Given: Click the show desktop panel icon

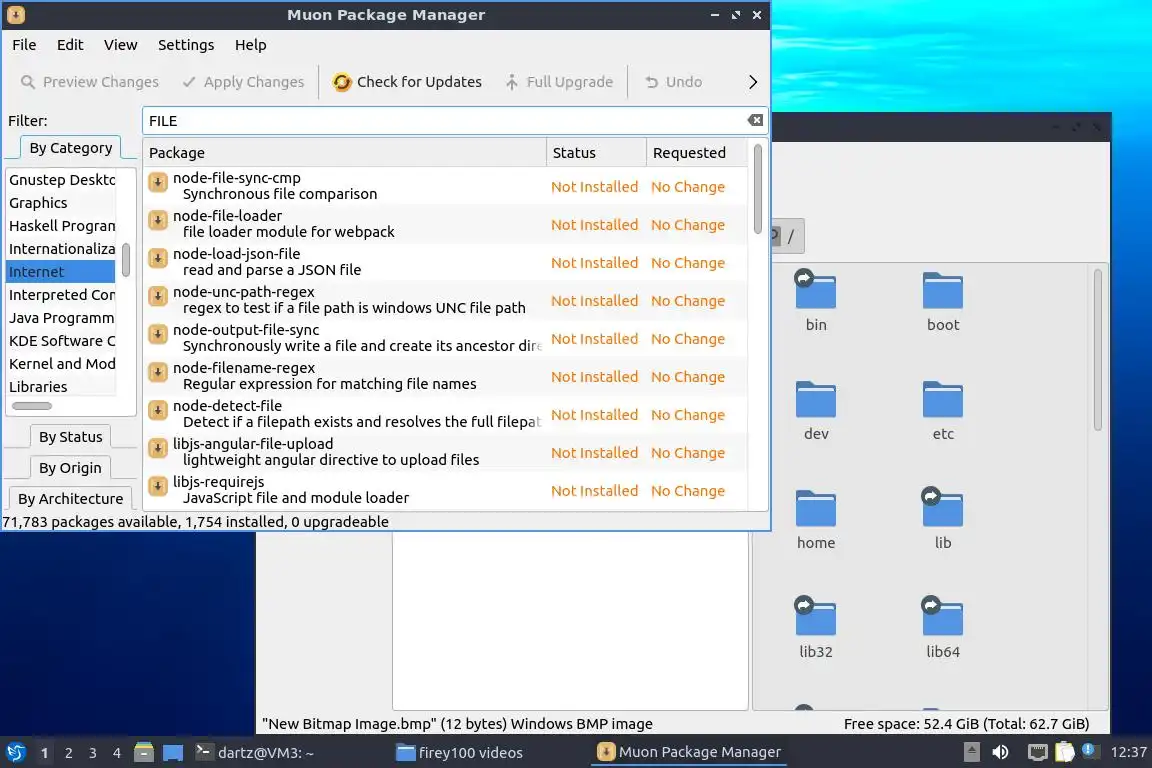Looking at the screenshot, I should [x=173, y=752].
